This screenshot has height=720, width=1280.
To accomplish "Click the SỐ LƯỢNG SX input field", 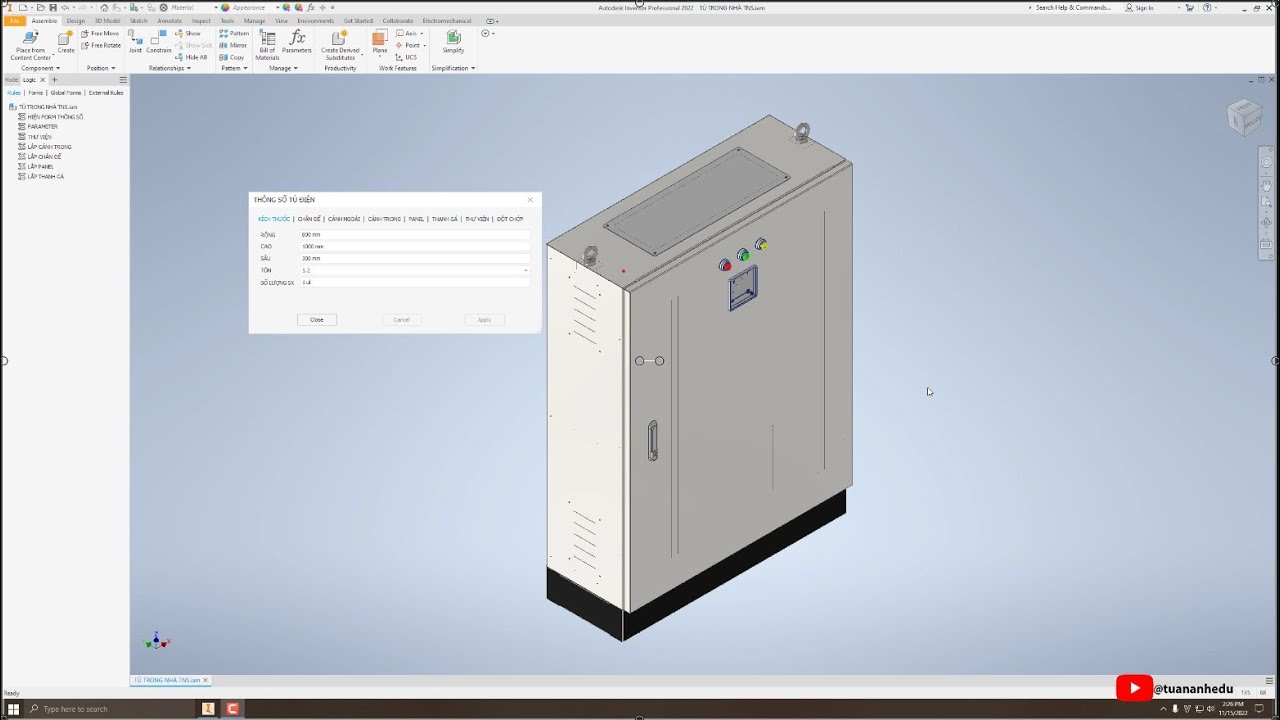I will click(x=415, y=283).
